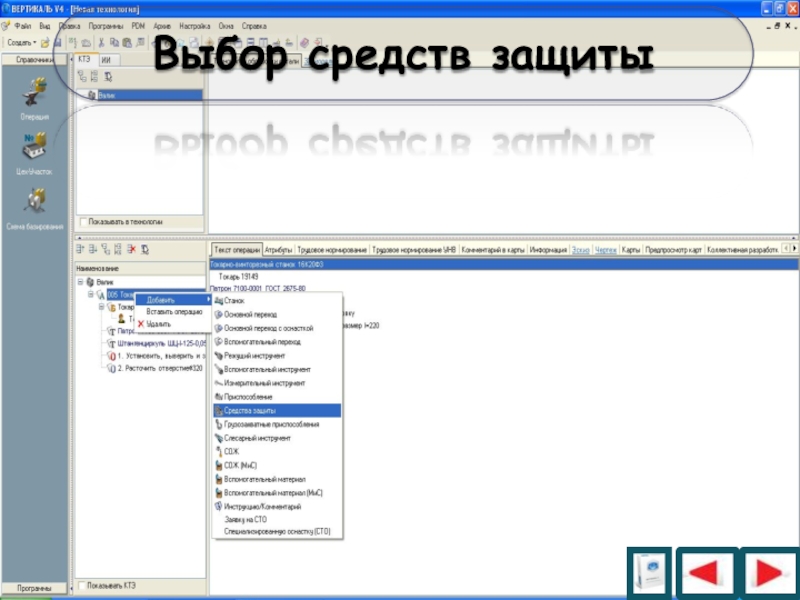Open the Создать dropdown in the toolbar
Image resolution: width=800 pixels, height=600 pixels.
[22, 43]
